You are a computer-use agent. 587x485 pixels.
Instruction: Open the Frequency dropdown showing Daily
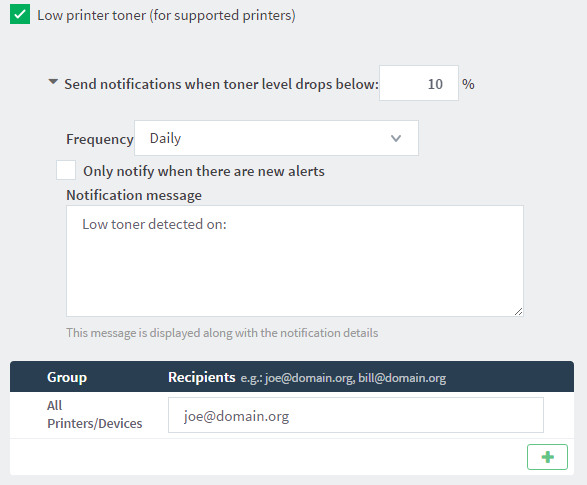(x=276, y=138)
